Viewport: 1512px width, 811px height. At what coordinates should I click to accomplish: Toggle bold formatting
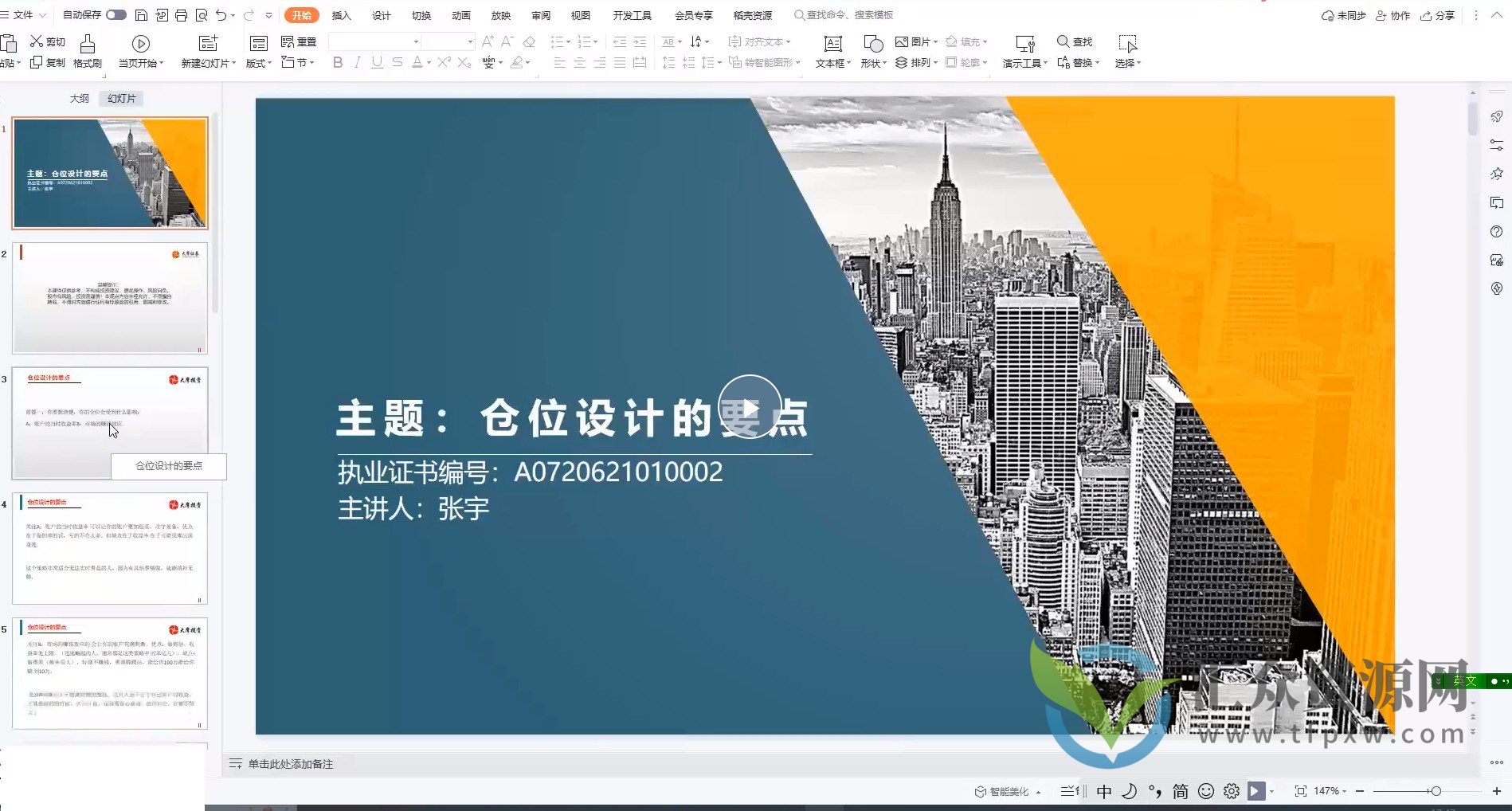pyautogui.click(x=338, y=62)
